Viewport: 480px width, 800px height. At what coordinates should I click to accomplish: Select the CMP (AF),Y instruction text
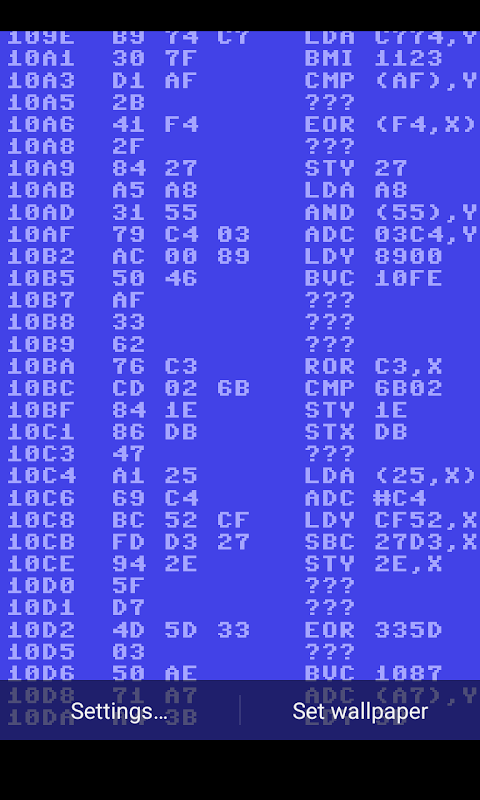391,81
